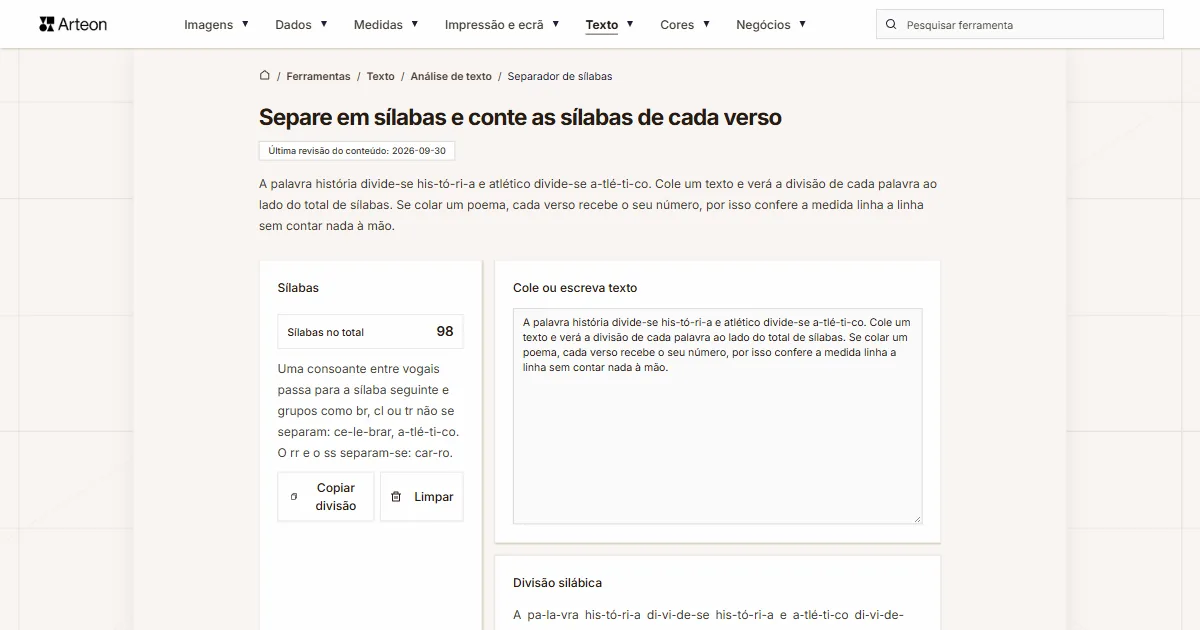
Task: Click the Última revisão do conteúdo date badge
Action: [x=357, y=151]
